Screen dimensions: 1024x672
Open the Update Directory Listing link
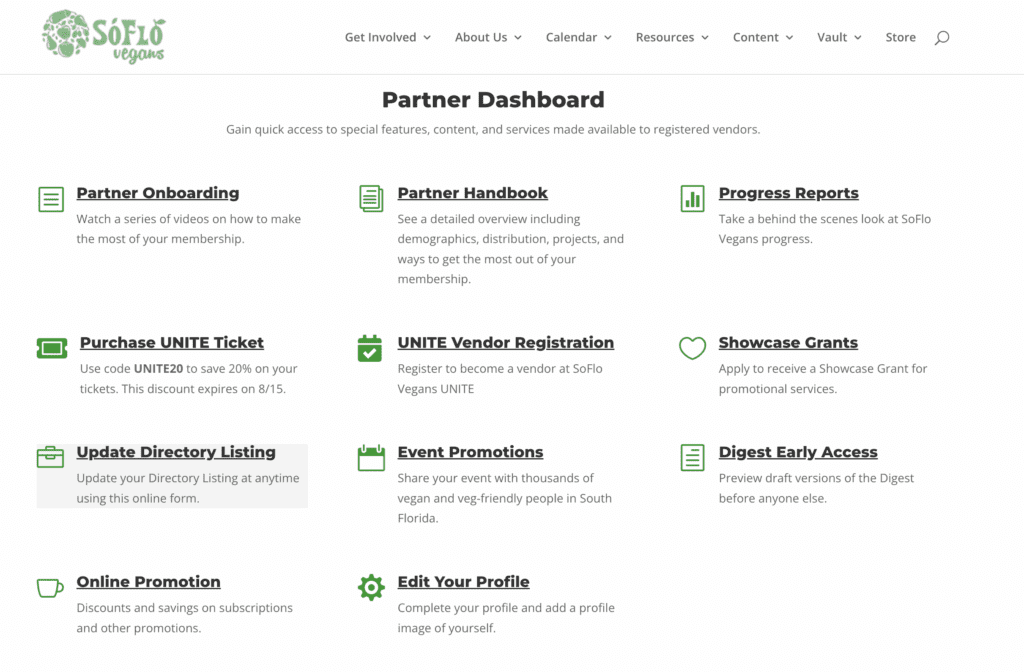tap(176, 452)
